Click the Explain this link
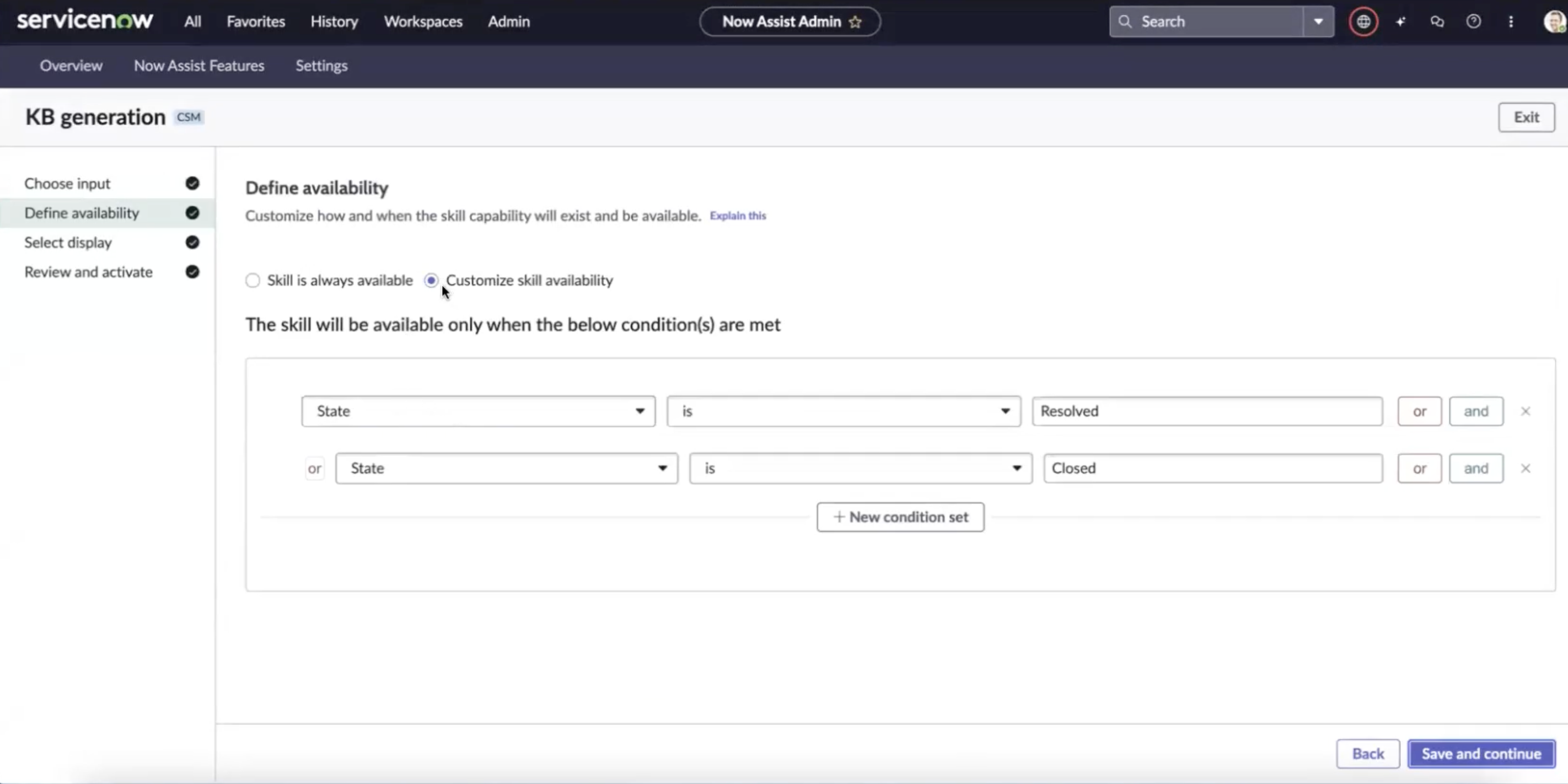Image resolution: width=1568 pixels, height=784 pixels. point(738,216)
